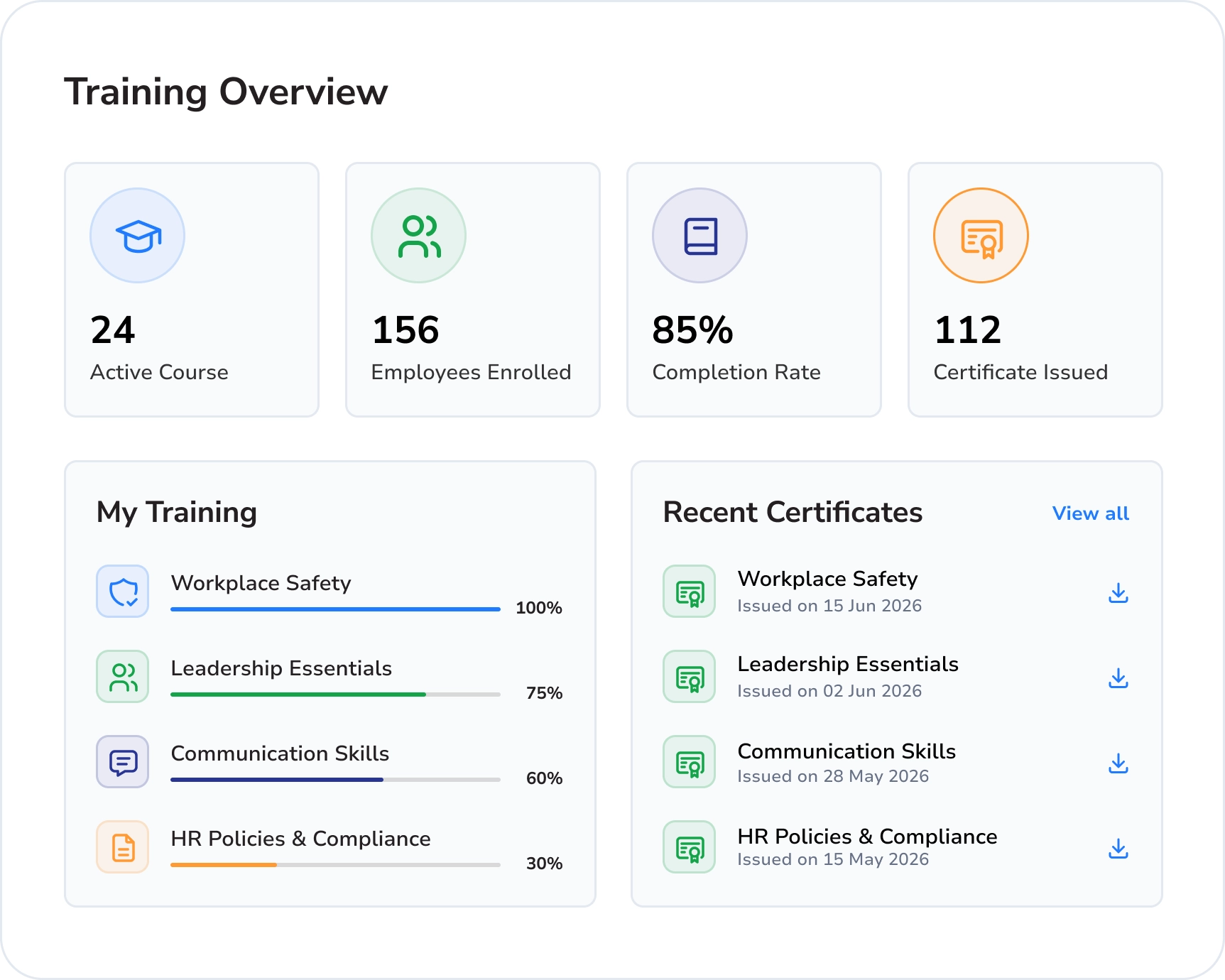Click the orange document icon for HR Policies

[123, 847]
